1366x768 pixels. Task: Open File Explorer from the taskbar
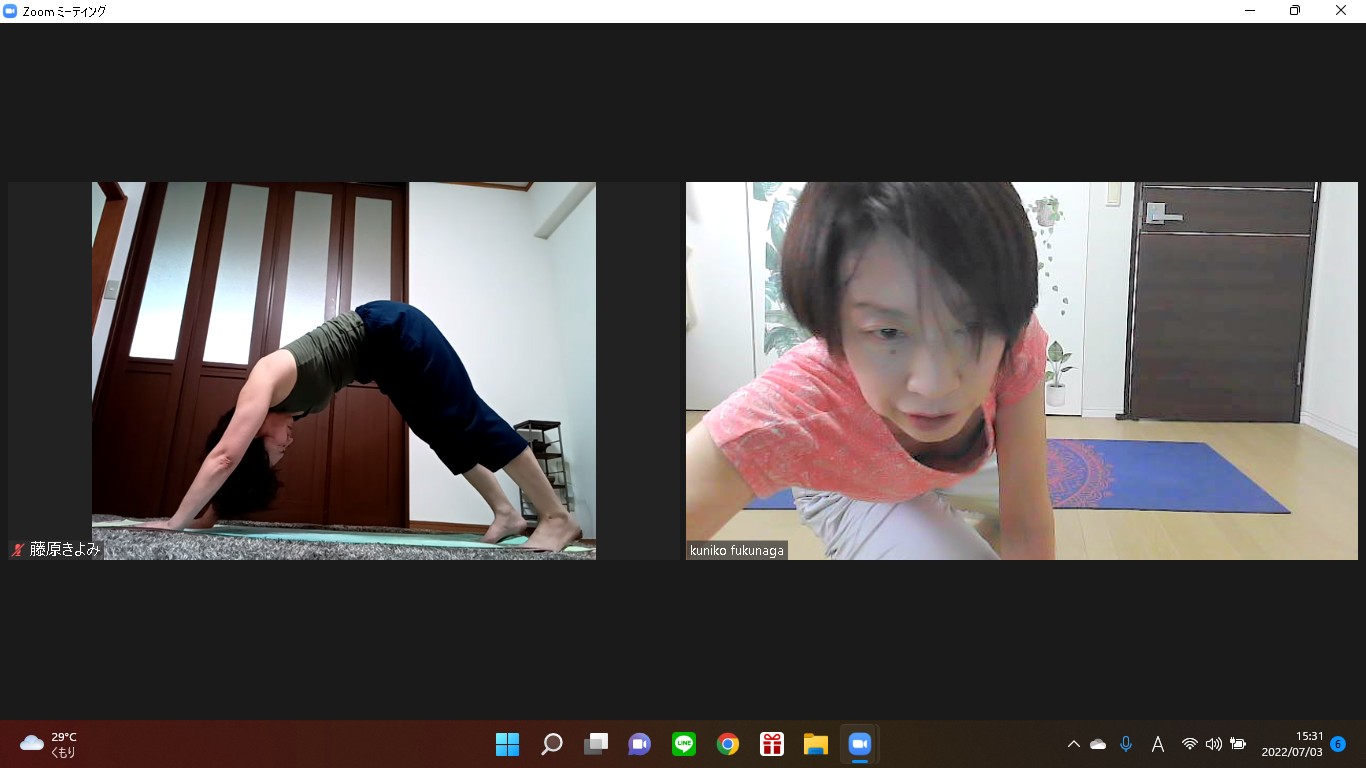[816, 744]
